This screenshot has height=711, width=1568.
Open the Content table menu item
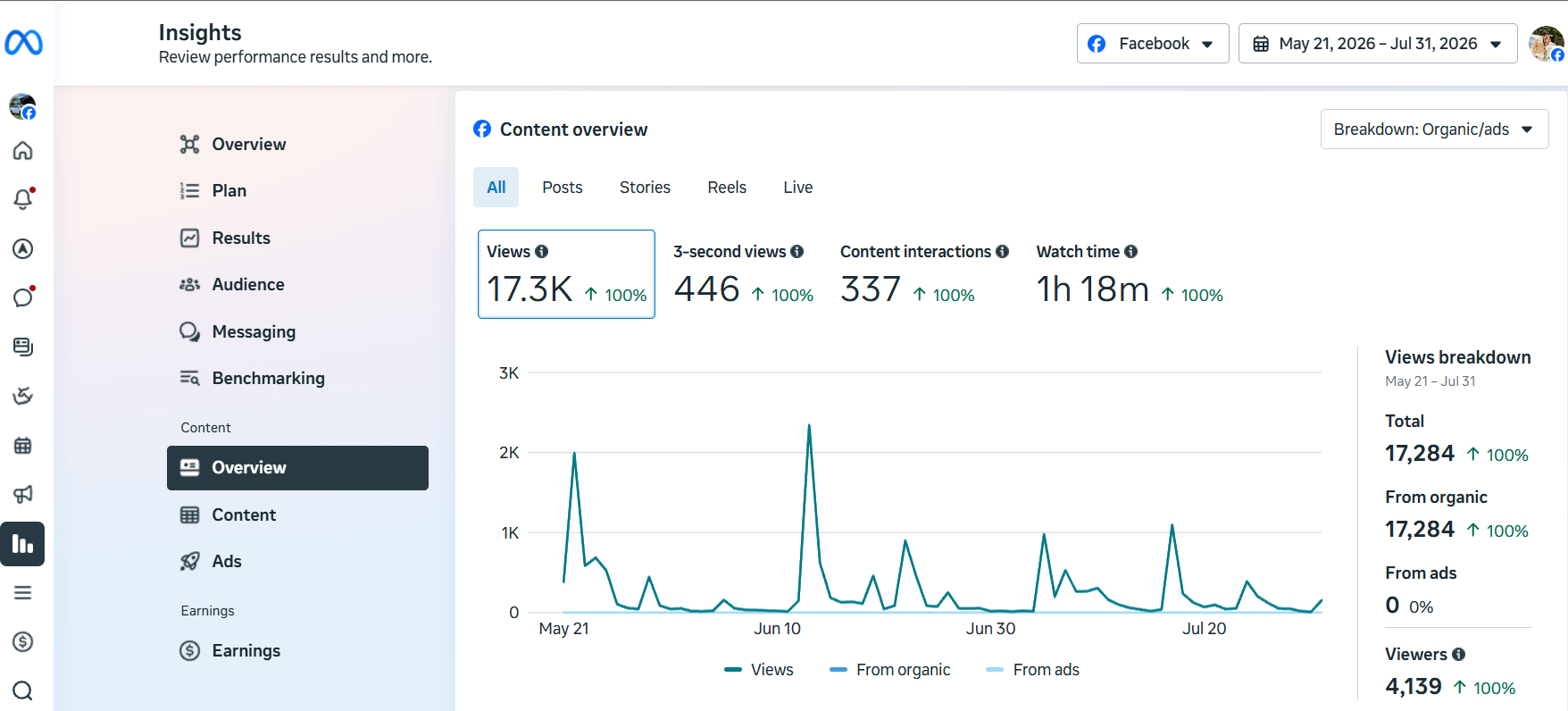coord(297,515)
